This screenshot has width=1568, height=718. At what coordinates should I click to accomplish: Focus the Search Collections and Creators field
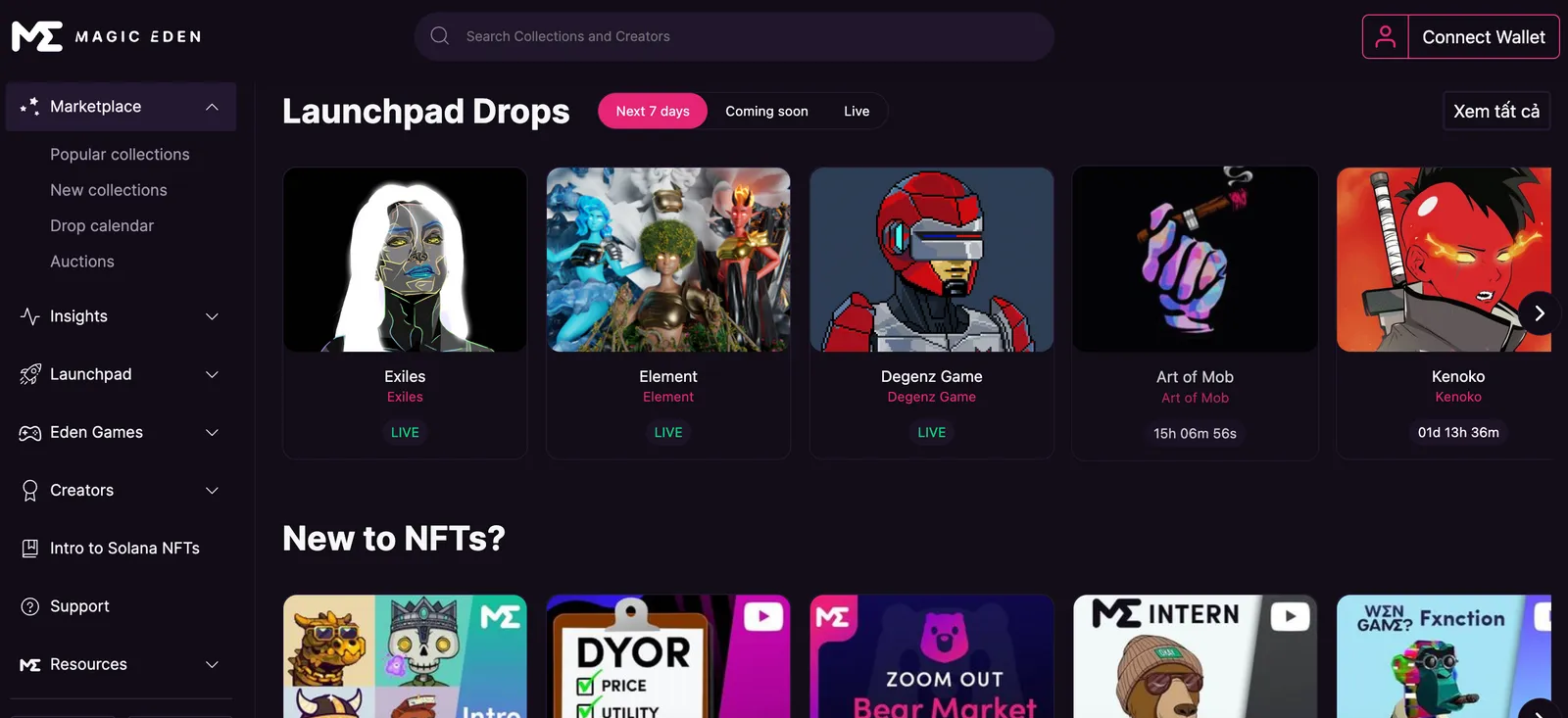point(734,36)
